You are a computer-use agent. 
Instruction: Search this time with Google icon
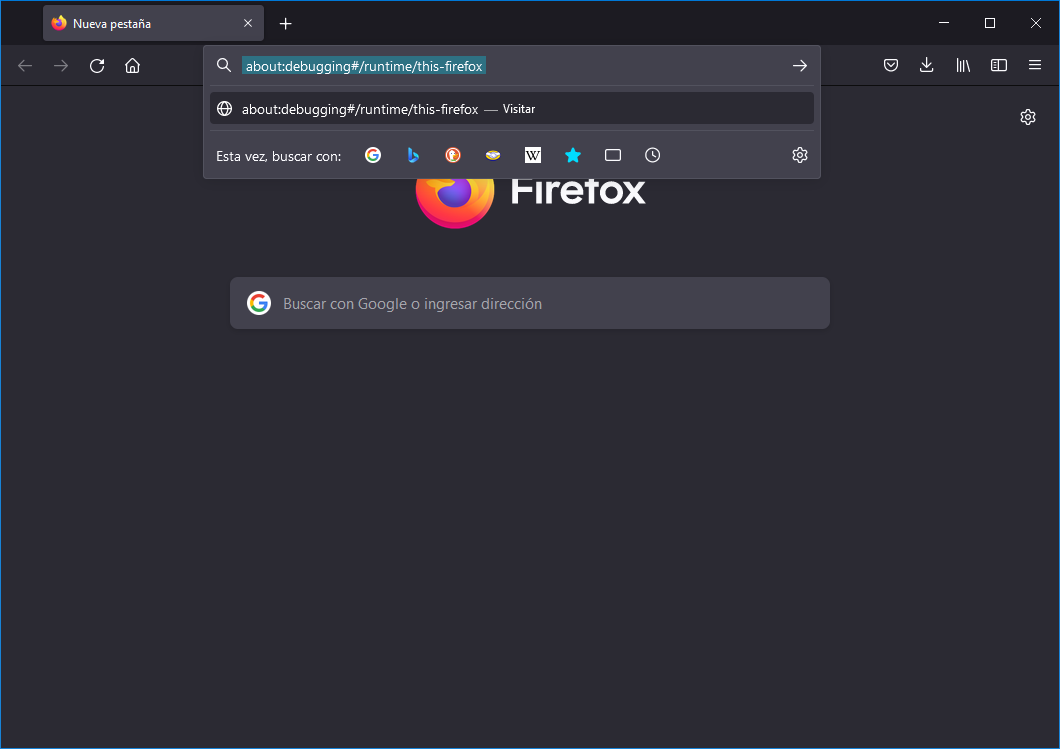372,155
